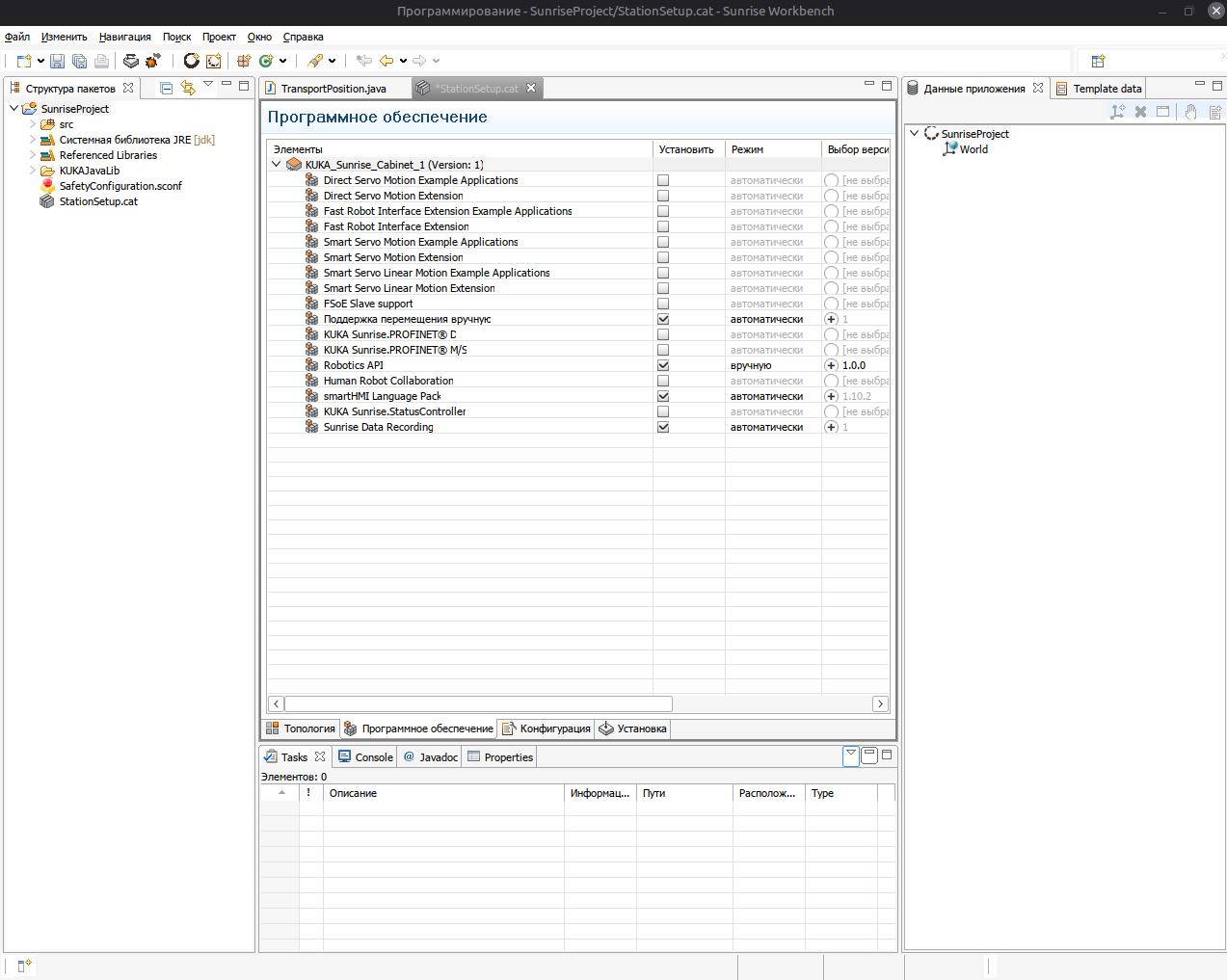The width and height of the screenshot is (1227, 980).
Task: Select SafetyConfiguration.sconf in package tree
Action: click(120, 186)
